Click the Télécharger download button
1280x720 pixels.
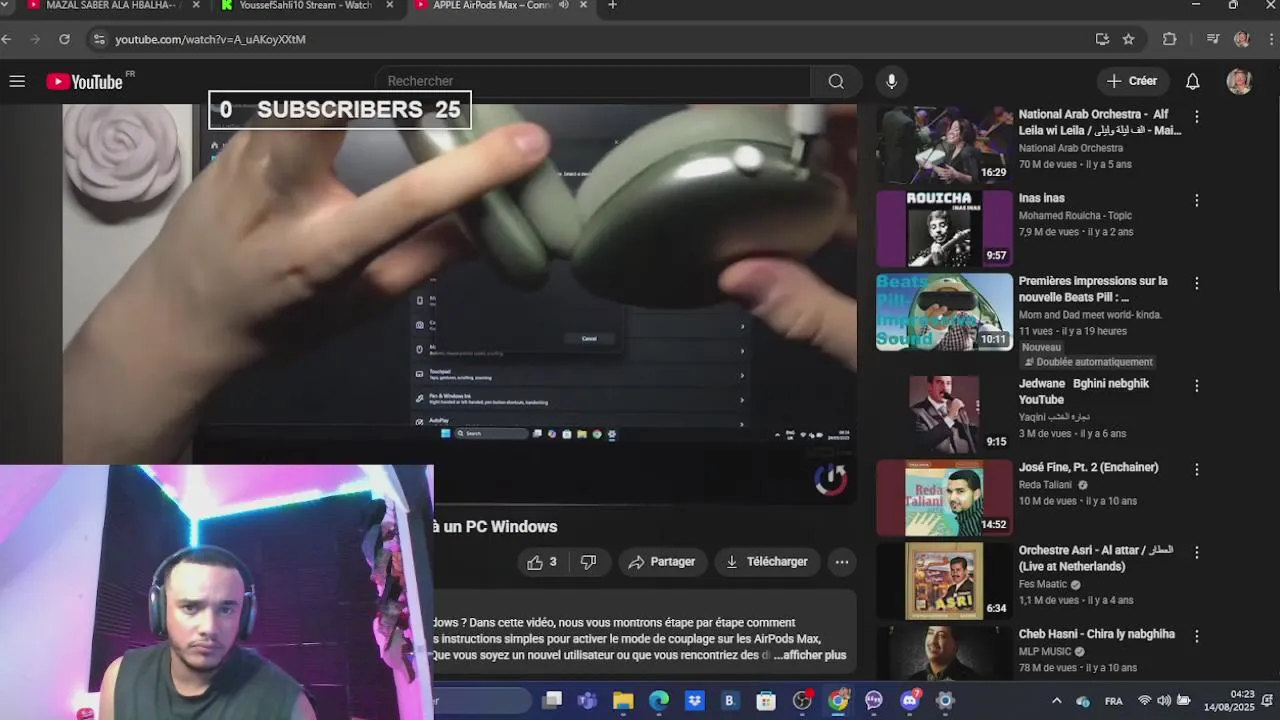[767, 562]
